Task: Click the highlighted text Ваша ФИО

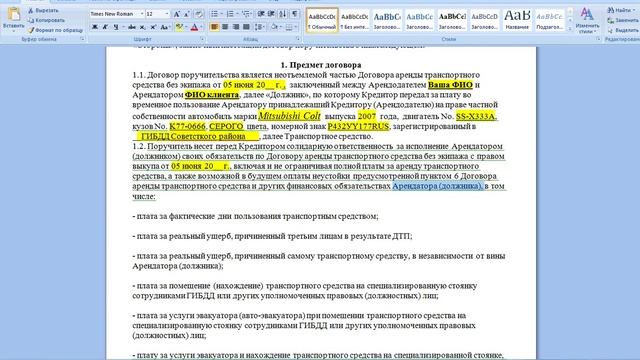Action: point(450,85)
